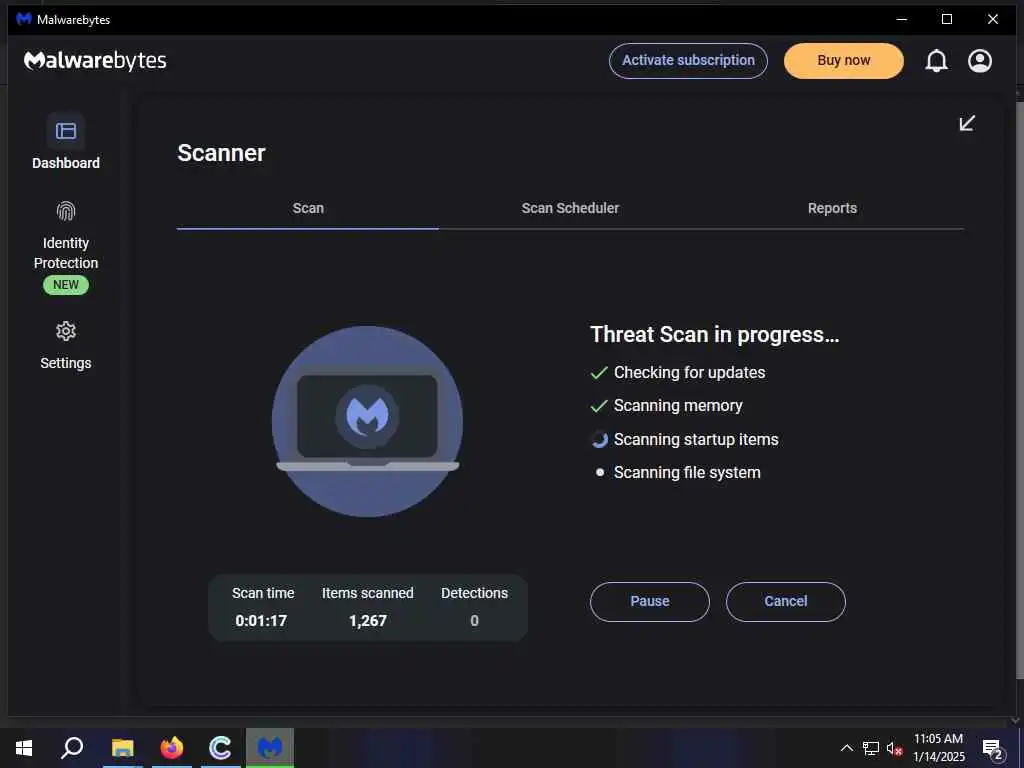Click the Buy now button

click(x=844, y=61)
